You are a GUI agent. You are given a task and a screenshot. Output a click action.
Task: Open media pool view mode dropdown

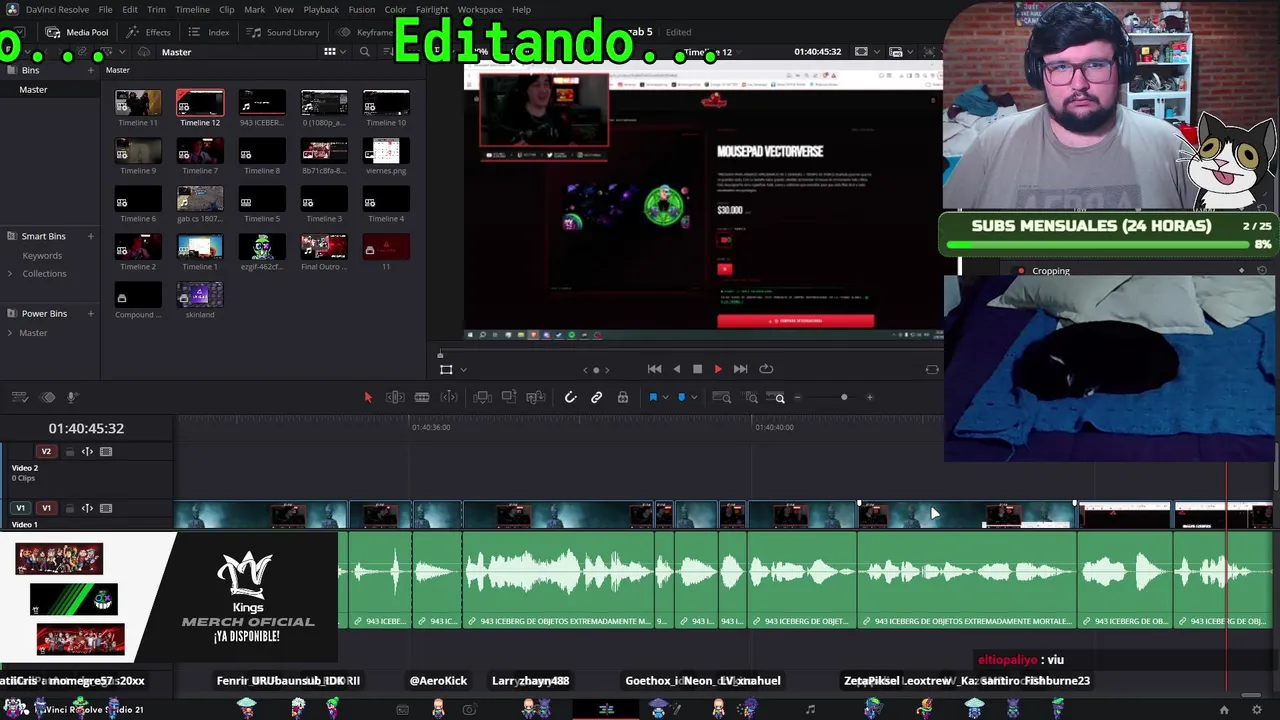point(344,52)
